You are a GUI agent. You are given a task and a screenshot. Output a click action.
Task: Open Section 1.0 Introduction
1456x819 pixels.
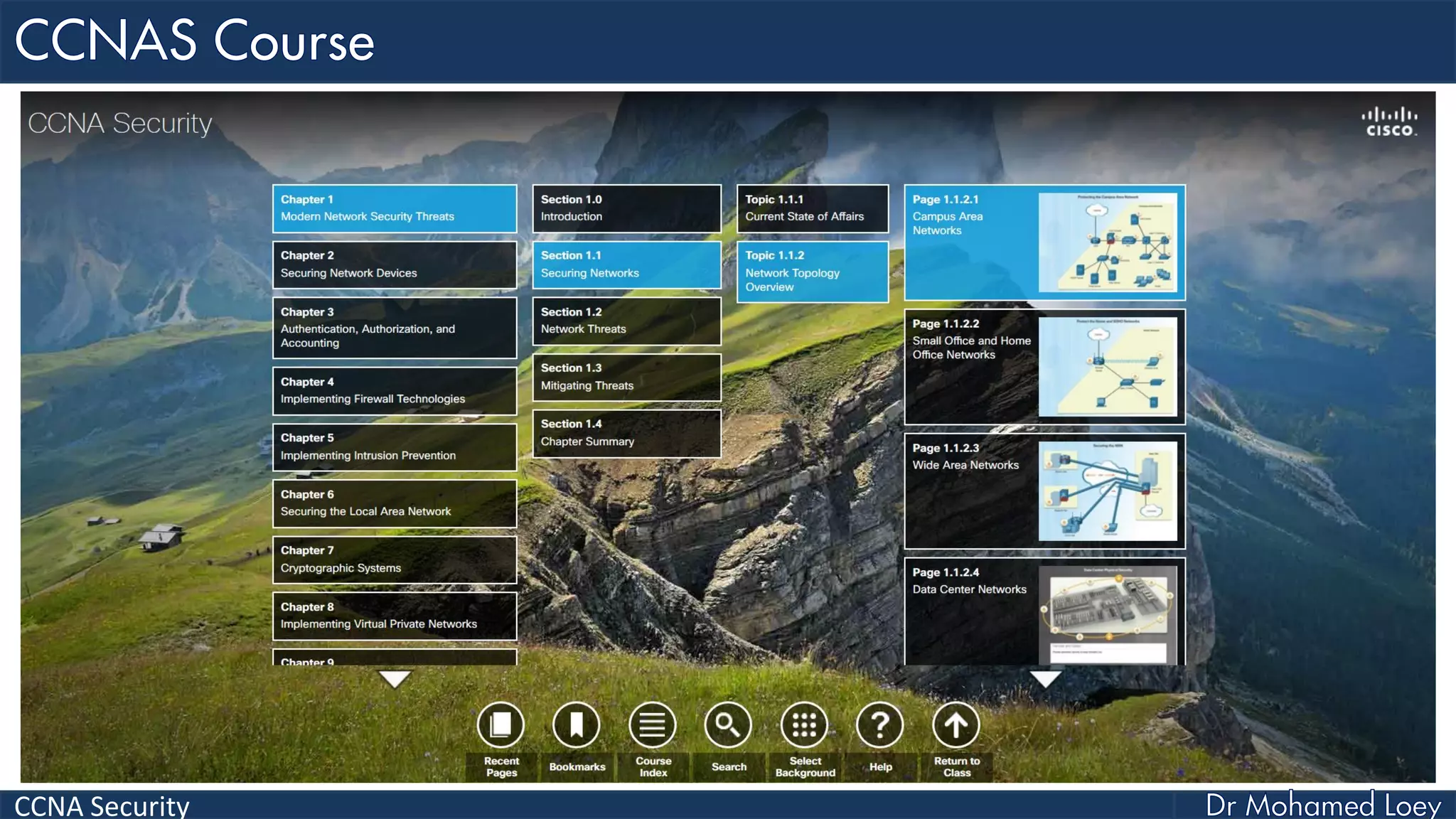626,208
